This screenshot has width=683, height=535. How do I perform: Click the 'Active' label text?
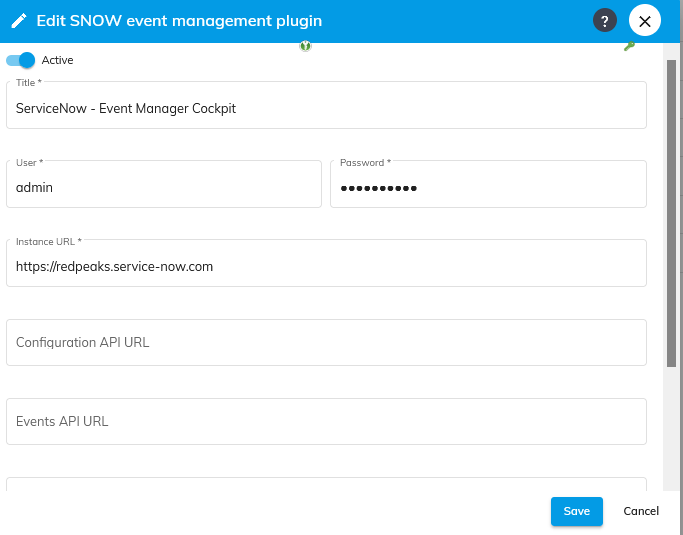point(57,60)
